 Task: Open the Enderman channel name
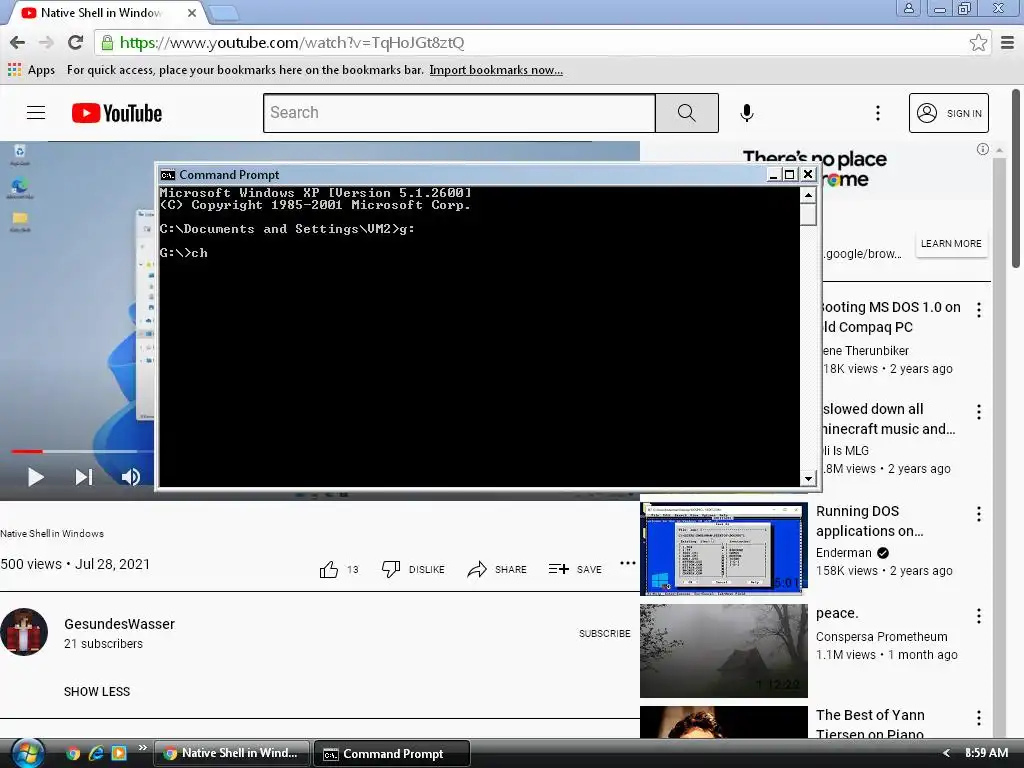pos(843,552)
